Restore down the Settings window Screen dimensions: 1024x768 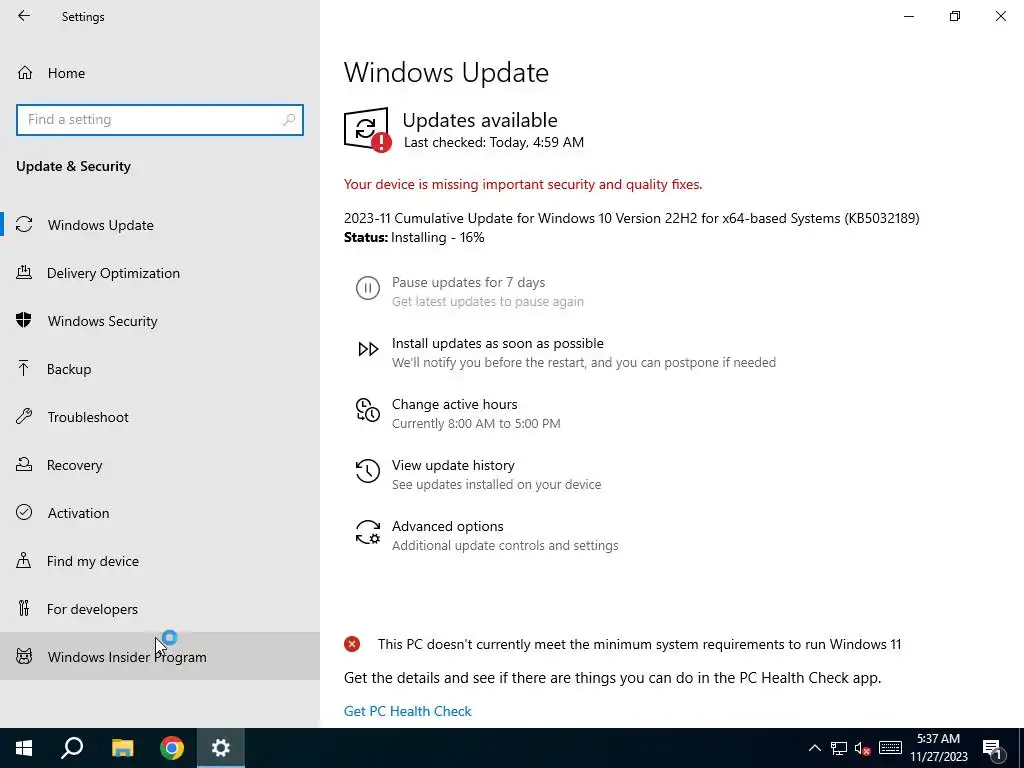[x=955, y=16]
